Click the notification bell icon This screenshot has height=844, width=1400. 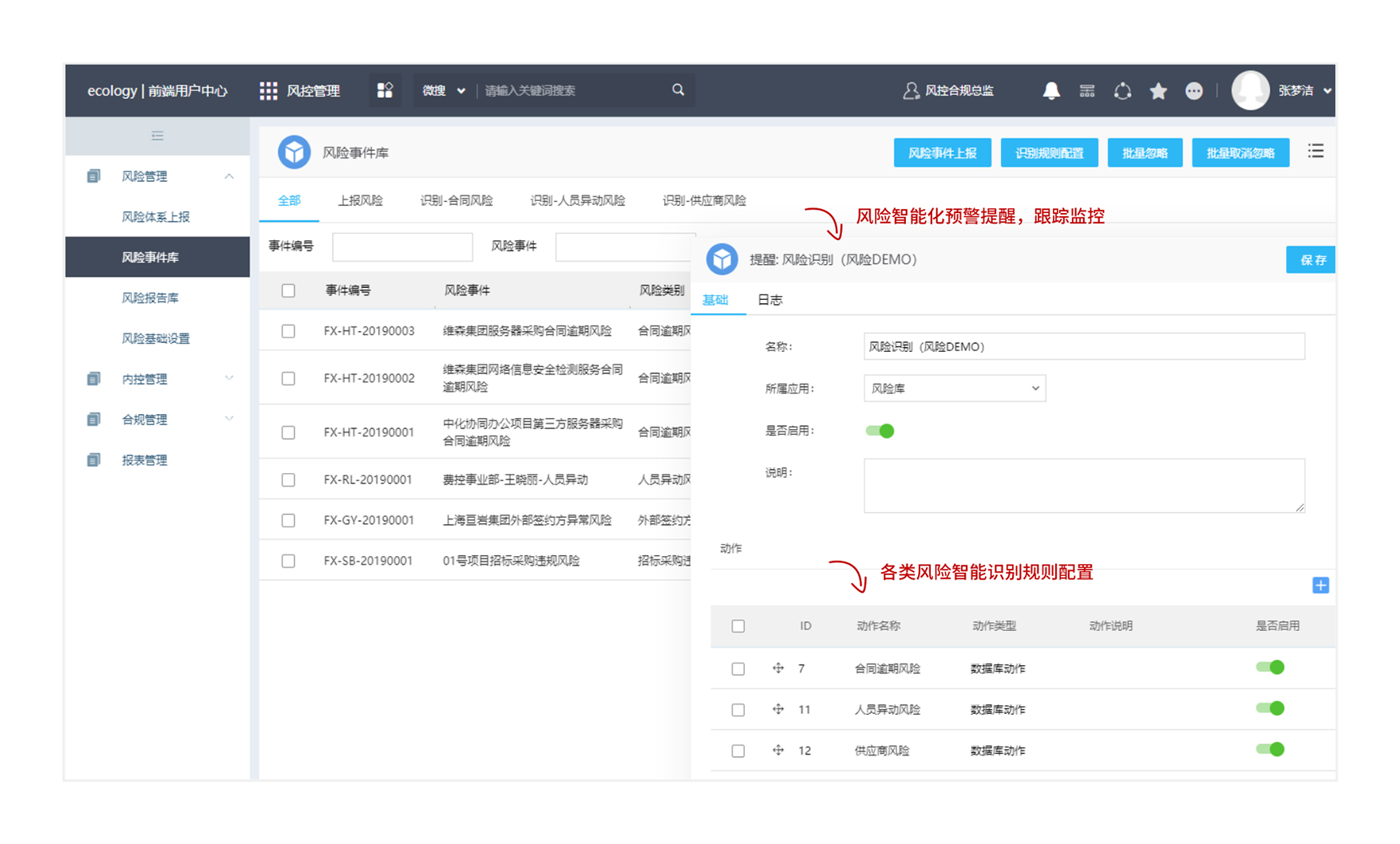click(1051, 91)
